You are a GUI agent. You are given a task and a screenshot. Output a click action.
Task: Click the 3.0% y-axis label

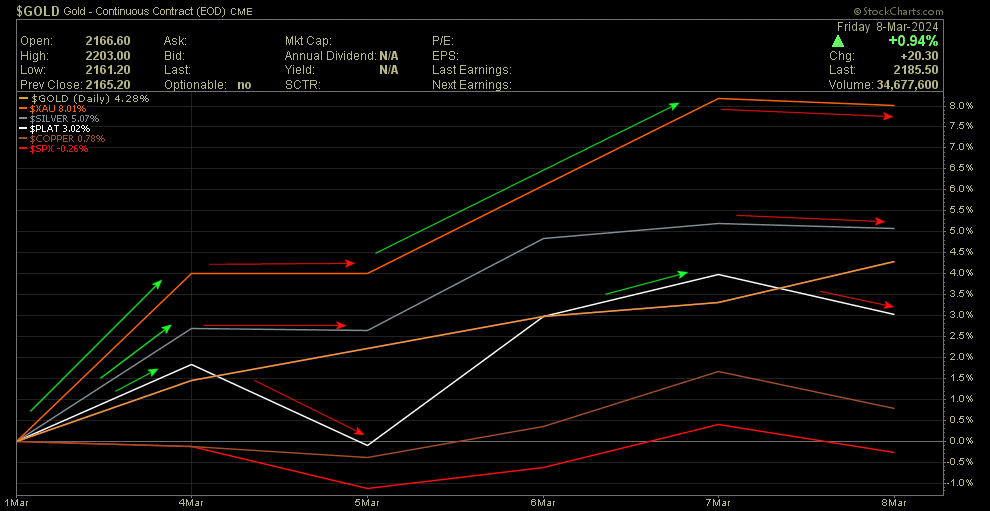click(x=960, y=315)
